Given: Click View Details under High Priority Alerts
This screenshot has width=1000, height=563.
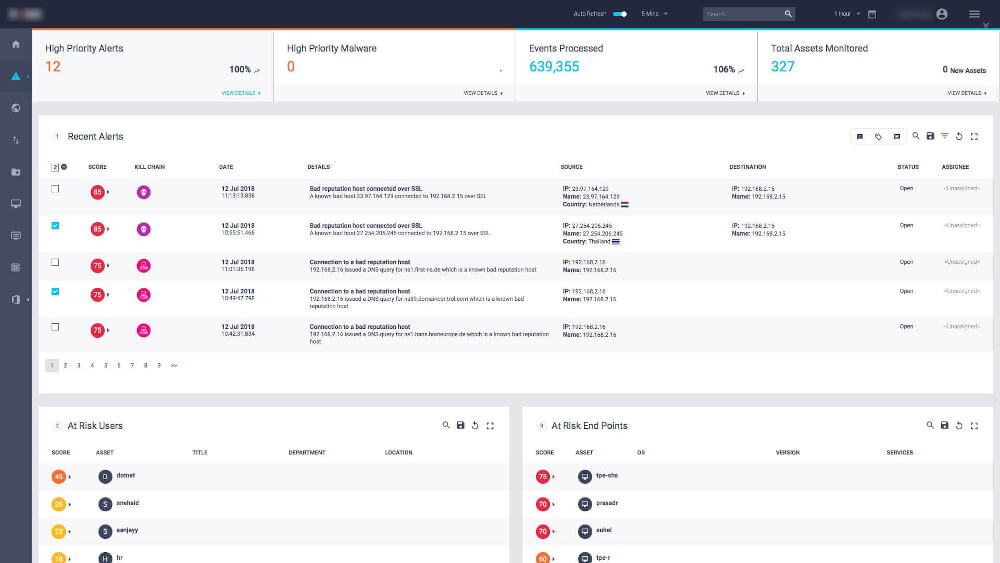Looking at the screenshot, I should point(240,93).
